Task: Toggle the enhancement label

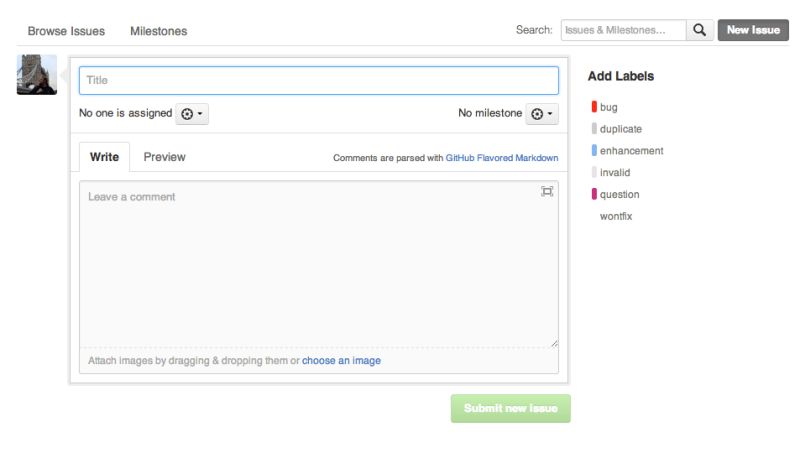Action: coord(631,151)
